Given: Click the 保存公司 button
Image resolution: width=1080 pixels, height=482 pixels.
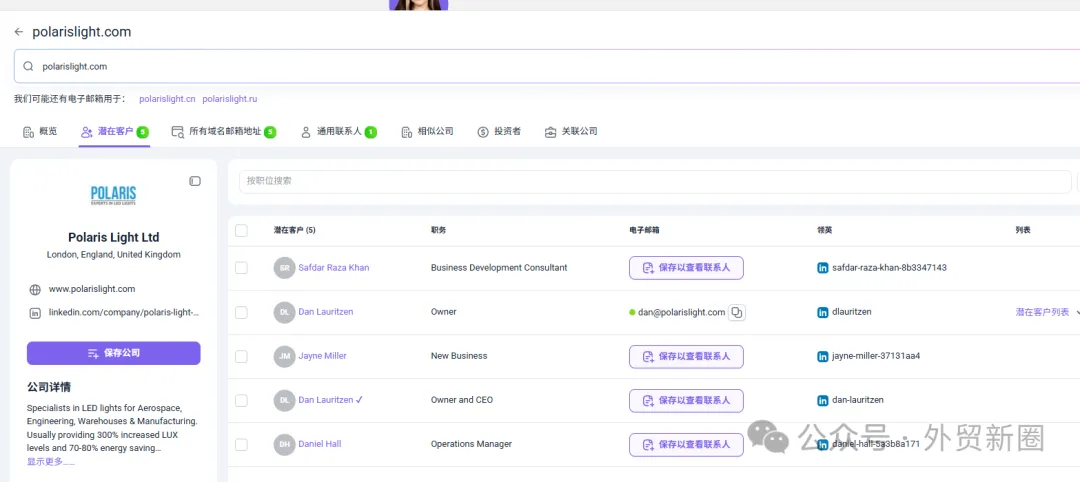Looking at the screenshot, I should [114, 353].
